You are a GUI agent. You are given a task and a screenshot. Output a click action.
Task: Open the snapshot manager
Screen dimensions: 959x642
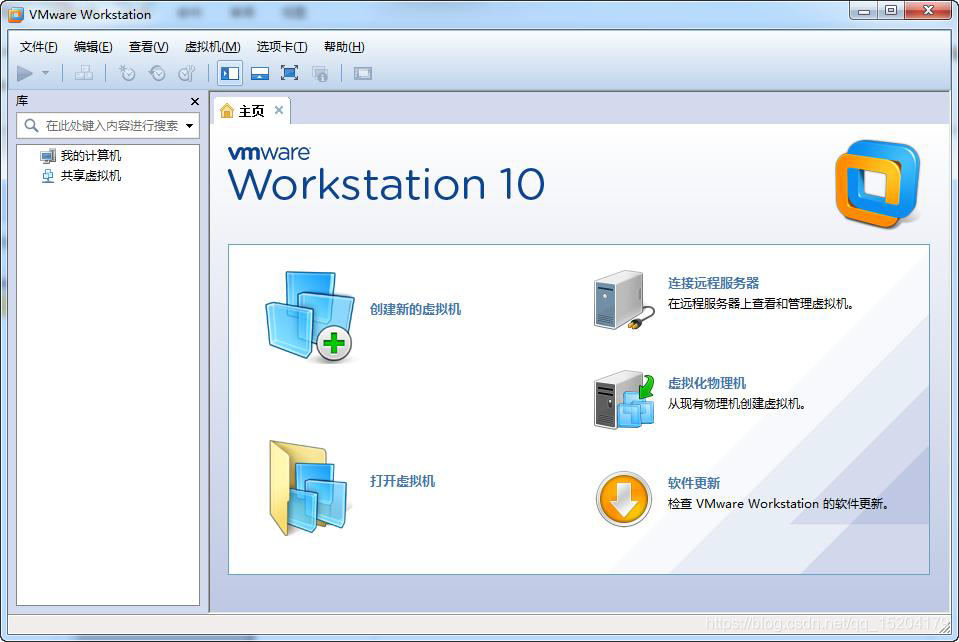pos(187,73)
